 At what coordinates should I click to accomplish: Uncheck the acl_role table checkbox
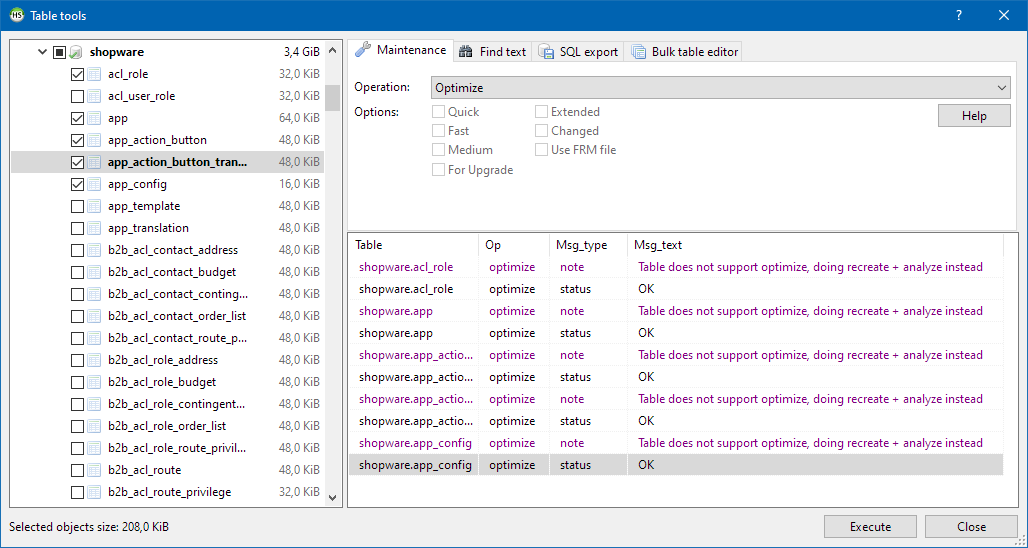(78, 74)
